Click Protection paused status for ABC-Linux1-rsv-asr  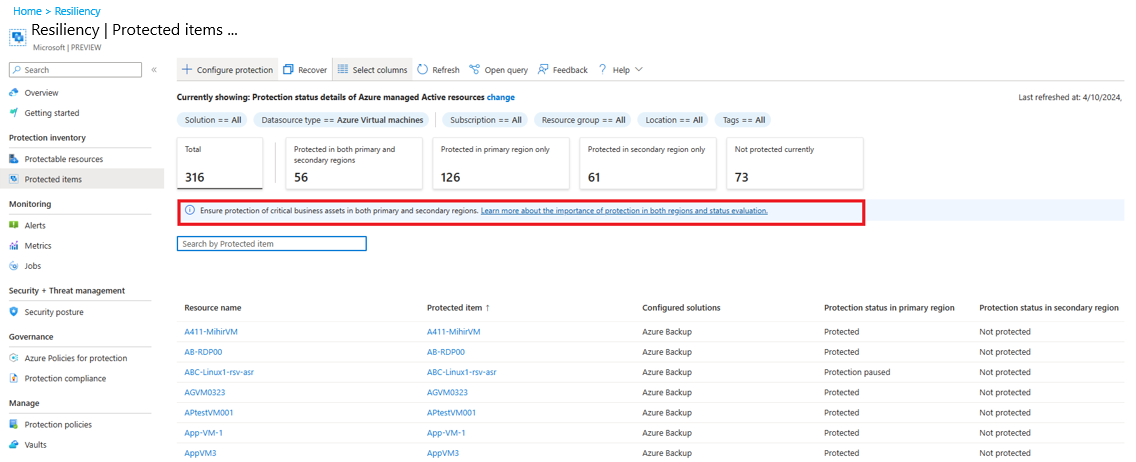coord(857,372)
